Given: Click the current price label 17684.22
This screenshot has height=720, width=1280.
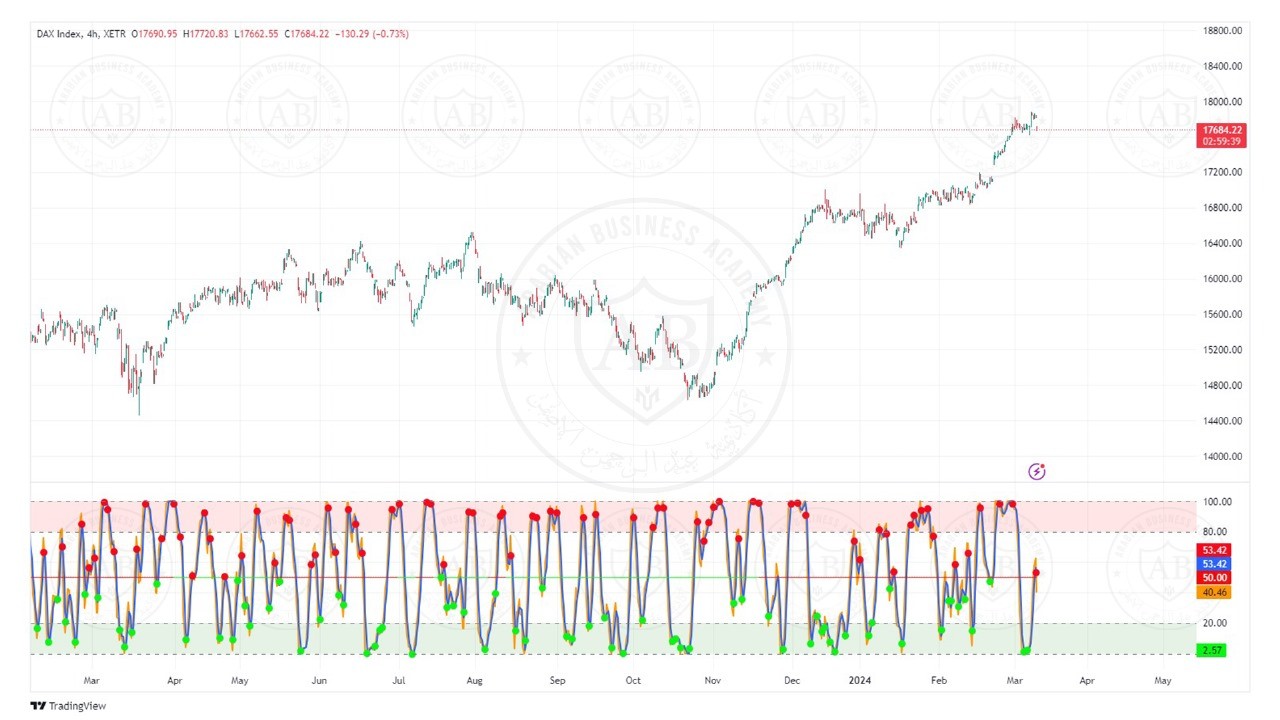Looking at the screenshot, I should pos(1222,130).
